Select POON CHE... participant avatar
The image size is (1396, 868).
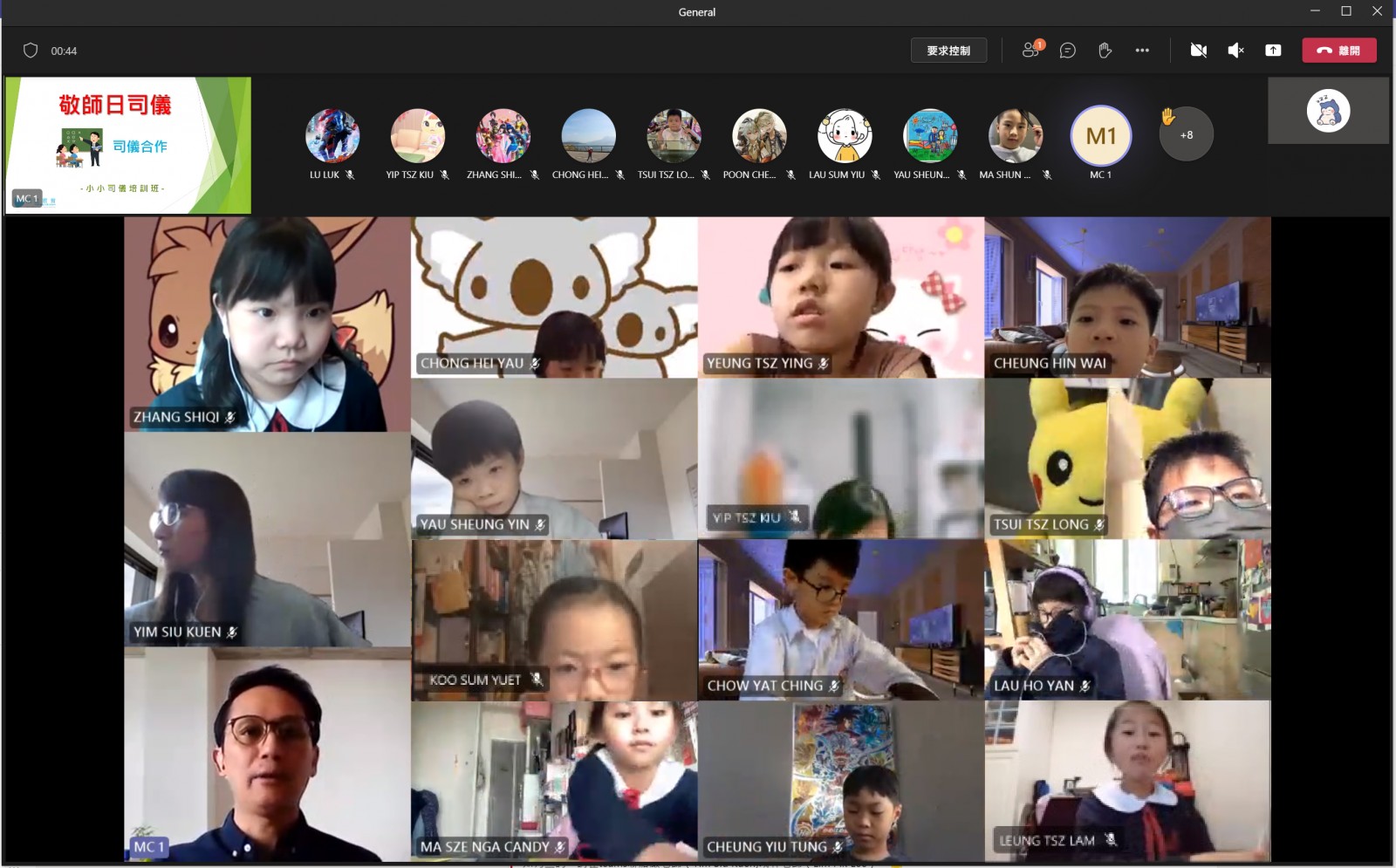(x=759, y=136)
